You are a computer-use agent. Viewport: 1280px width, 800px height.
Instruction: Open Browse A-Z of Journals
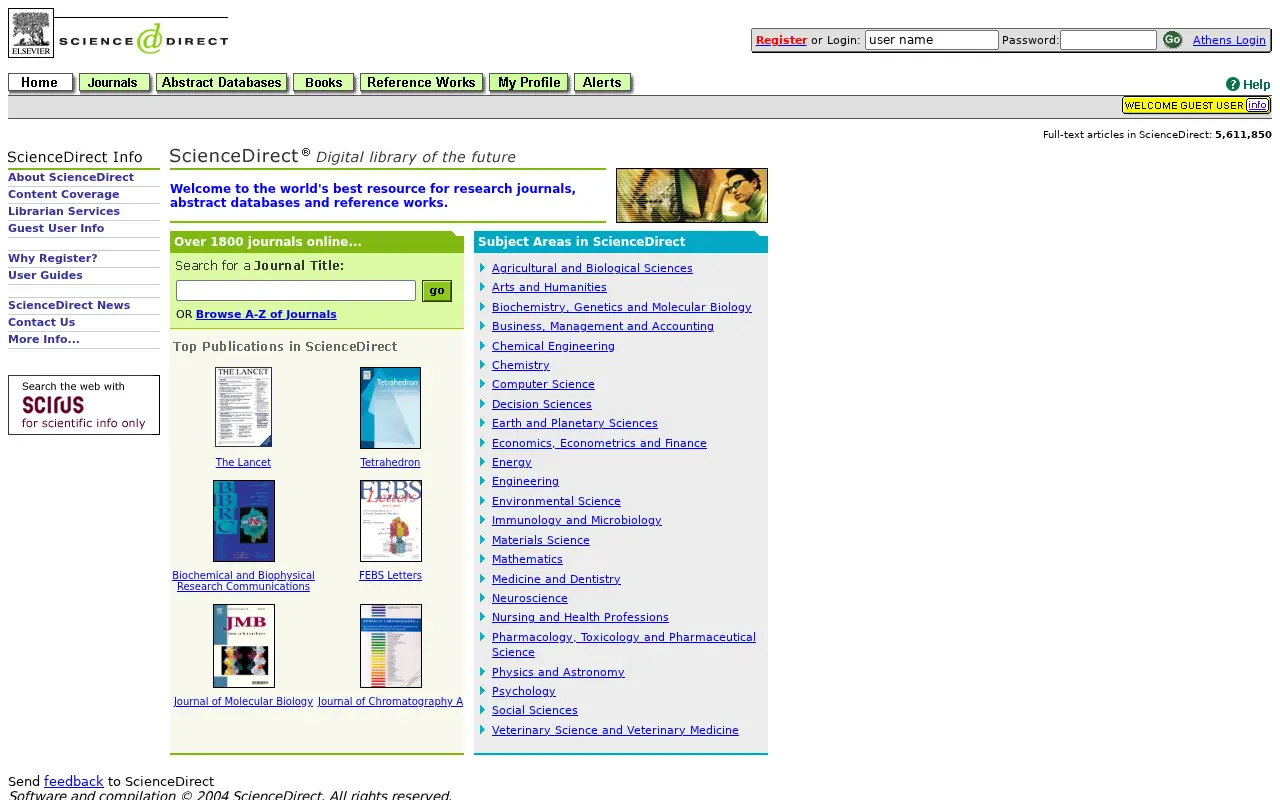[266, 314]
